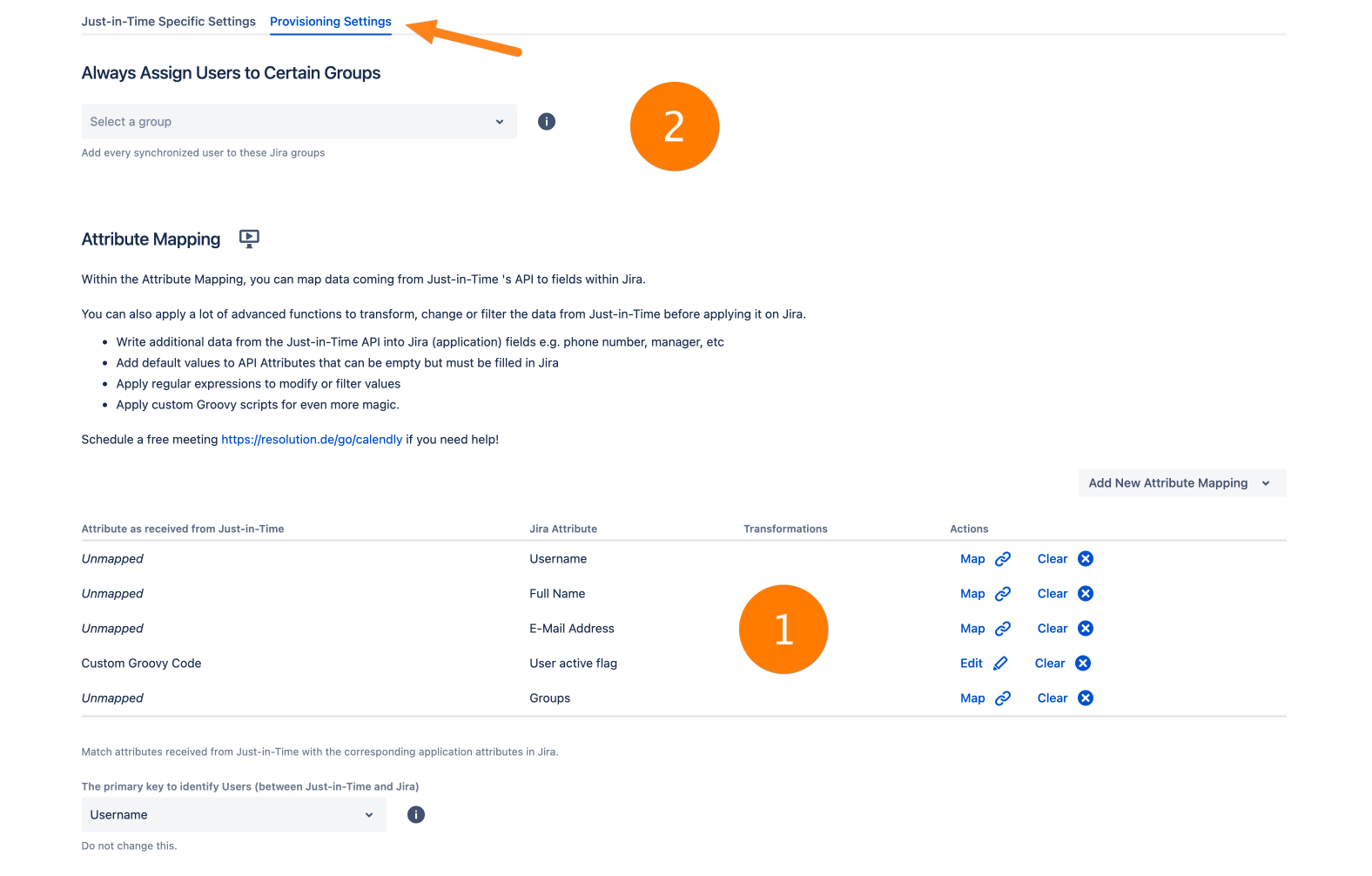Click Edit for User active flag

click(971, 664)
